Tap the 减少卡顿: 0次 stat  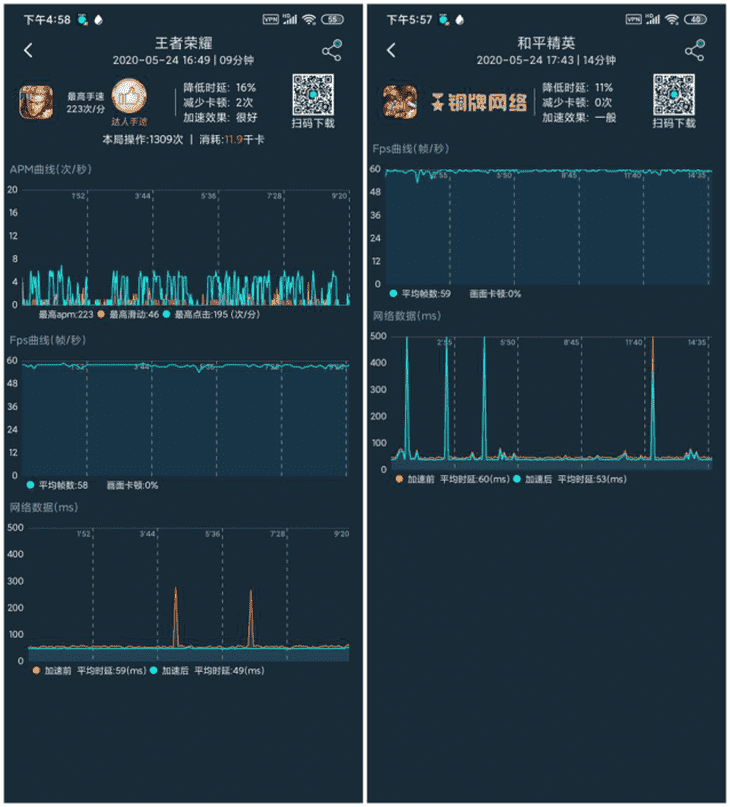[577, 102]
